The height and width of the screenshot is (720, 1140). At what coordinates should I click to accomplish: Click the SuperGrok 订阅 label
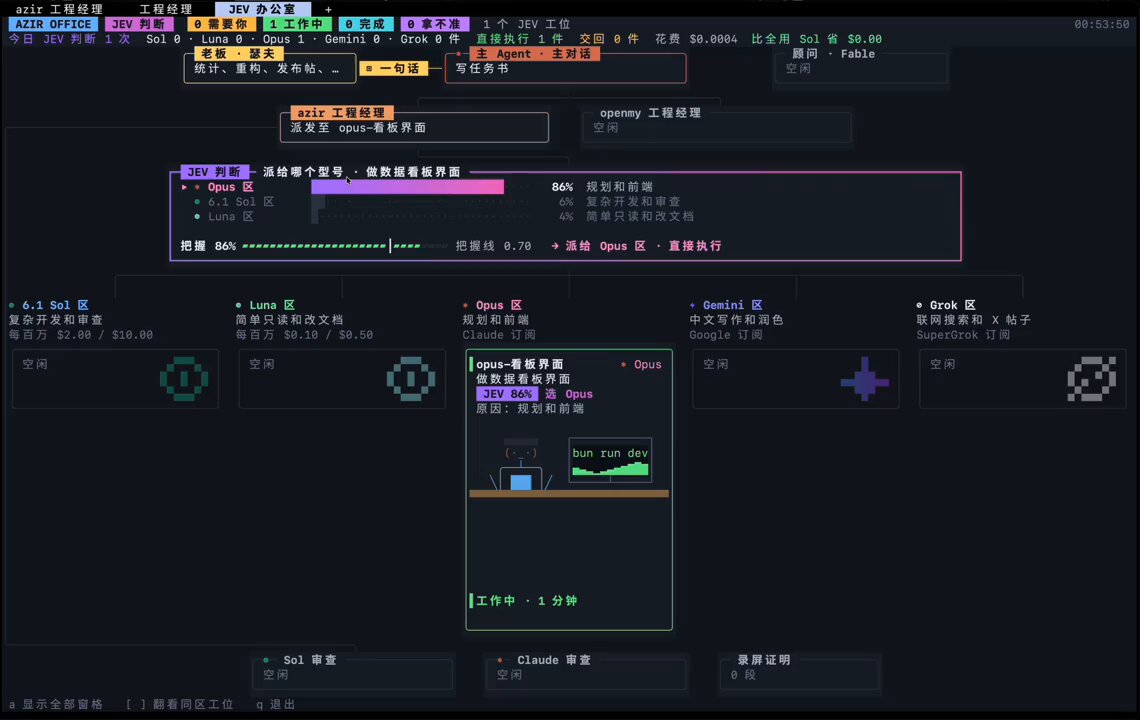963,335
